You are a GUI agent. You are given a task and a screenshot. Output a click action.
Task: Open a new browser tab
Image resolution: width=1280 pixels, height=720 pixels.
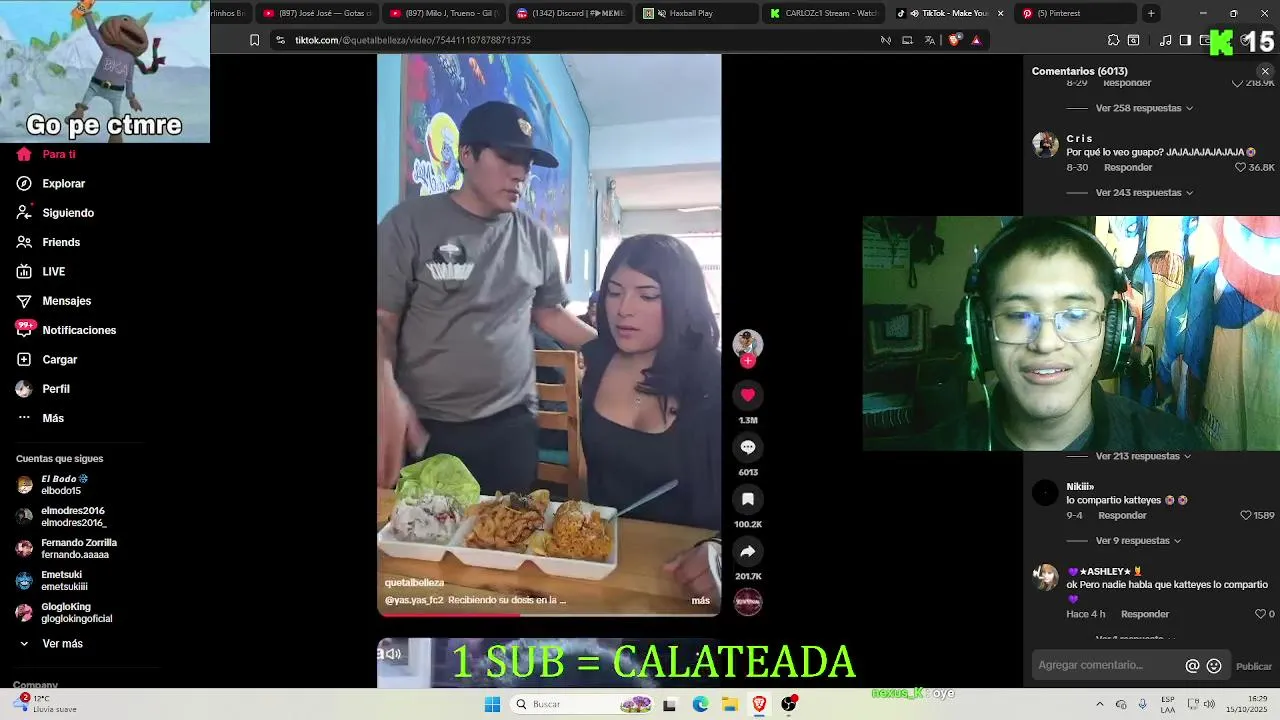(1151, 13)
